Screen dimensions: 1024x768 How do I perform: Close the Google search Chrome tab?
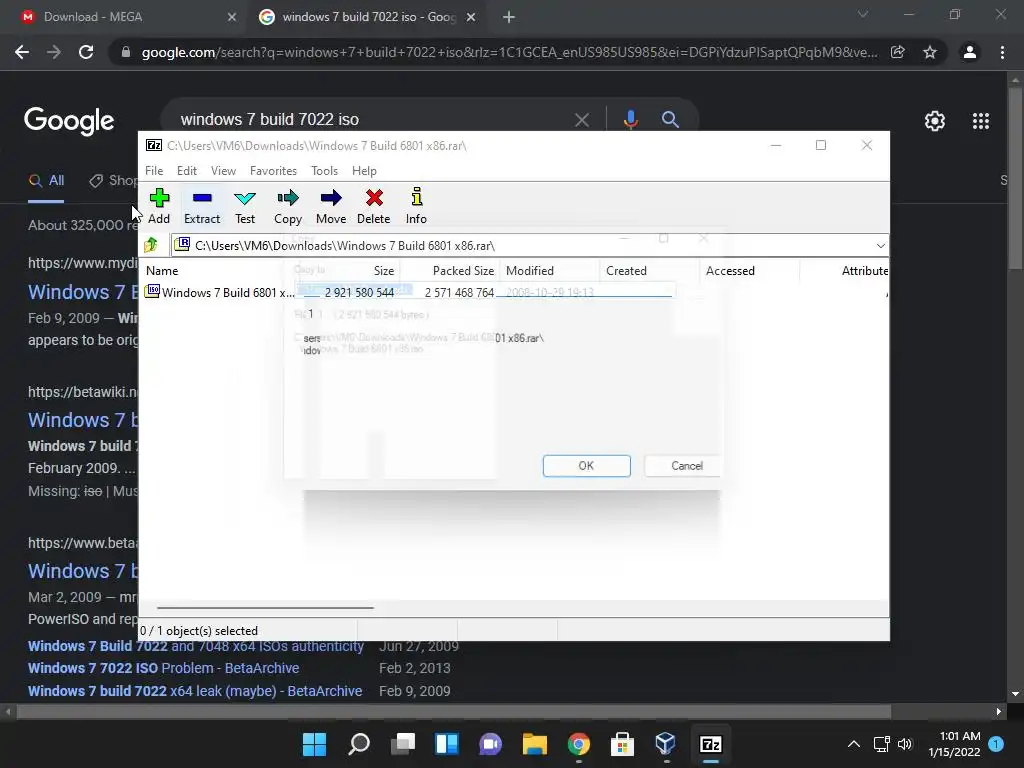pyautogui.click(x=471, y=17)
